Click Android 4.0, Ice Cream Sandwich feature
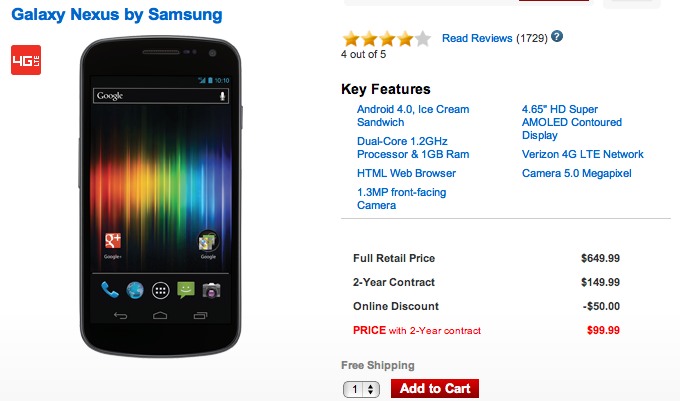 [412, 115]
